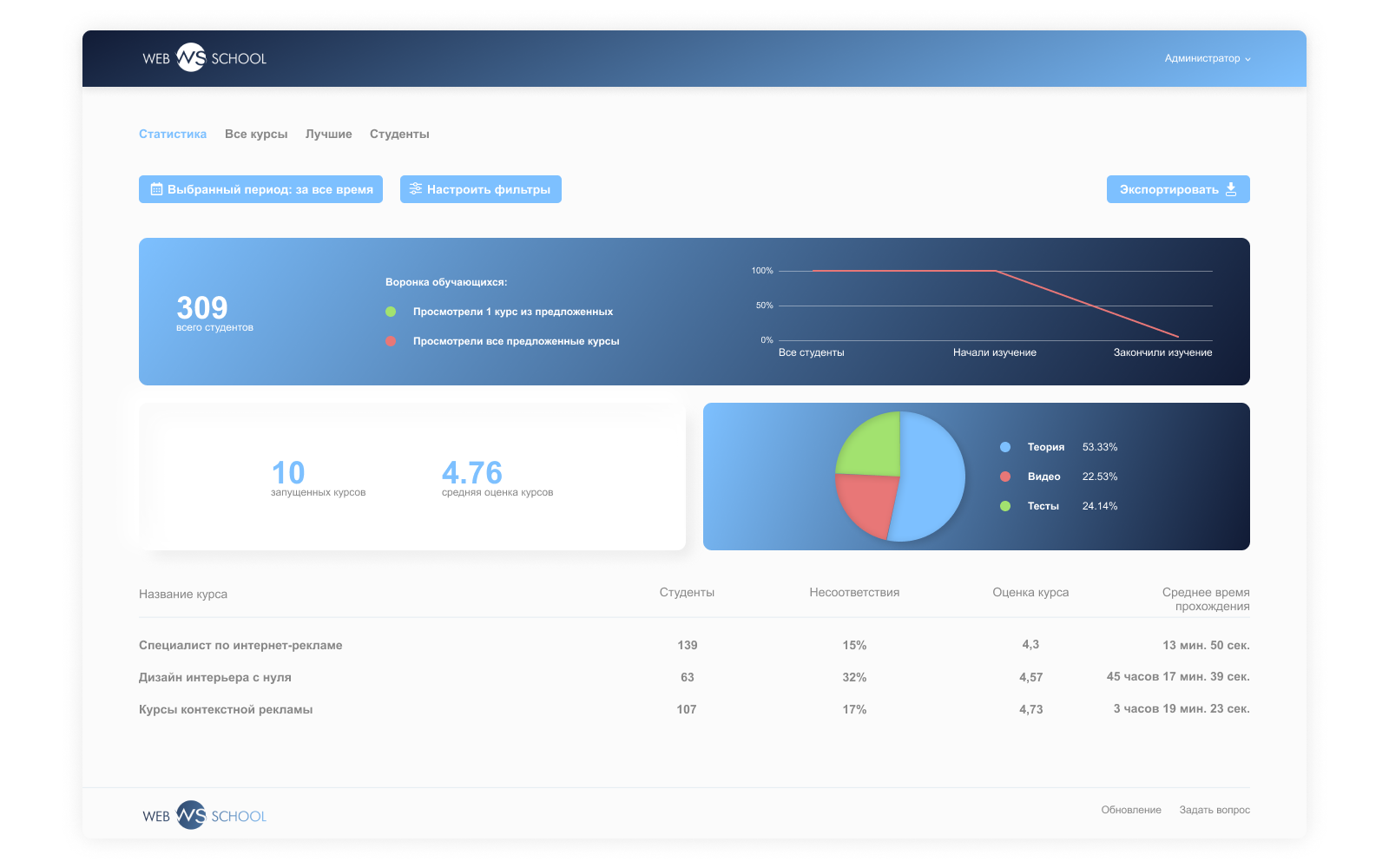This screenshot has width=1389, height=868.
Task: Click the Web School logo in footer
Action: click(x=204, y=816)
